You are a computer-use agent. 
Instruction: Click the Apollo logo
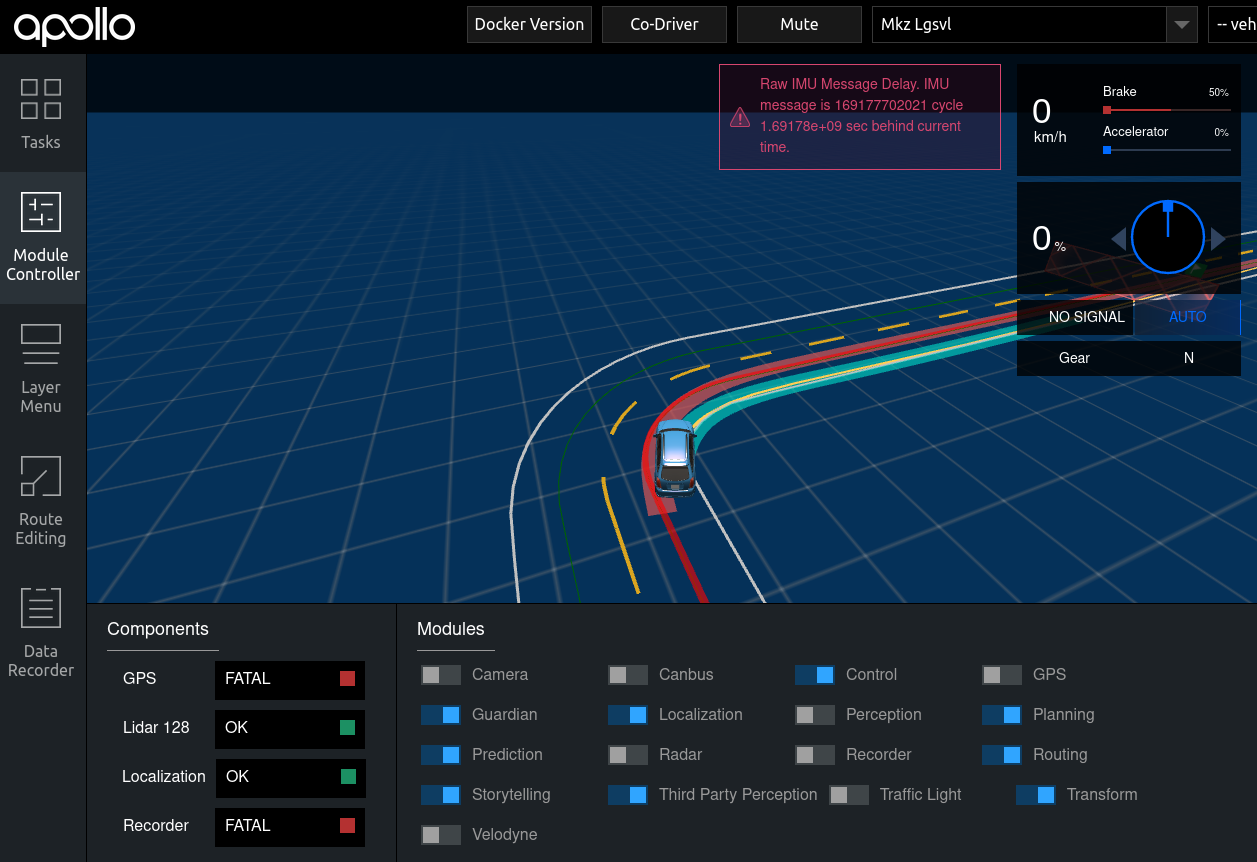(72, 24)
